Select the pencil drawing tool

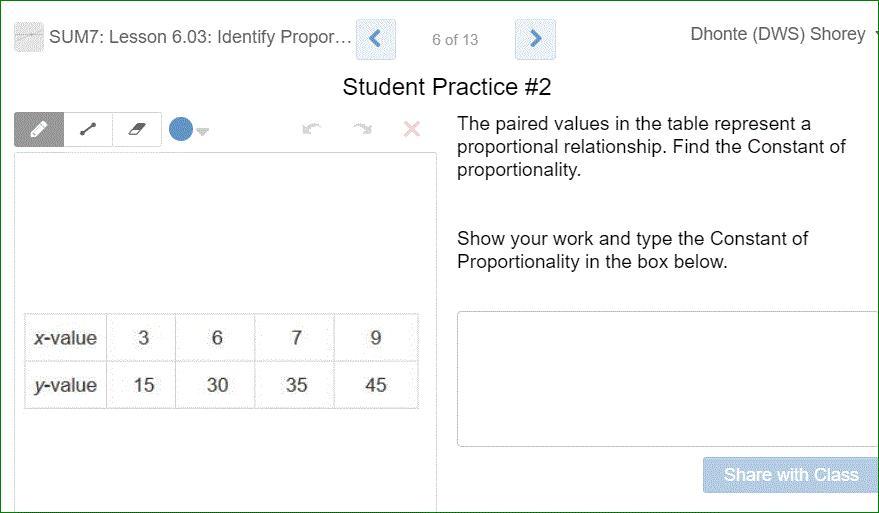point(39,129)
